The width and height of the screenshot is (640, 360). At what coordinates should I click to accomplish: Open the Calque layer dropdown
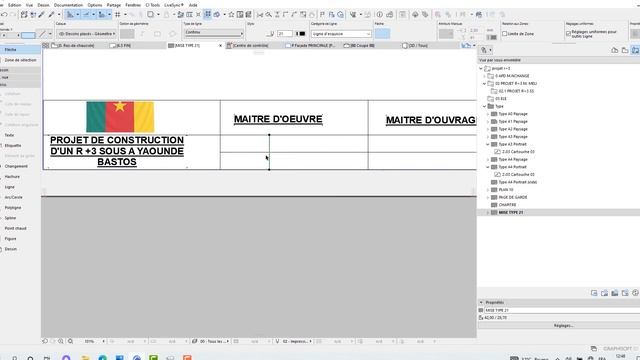pyautogui.click(x=87, y=34)
